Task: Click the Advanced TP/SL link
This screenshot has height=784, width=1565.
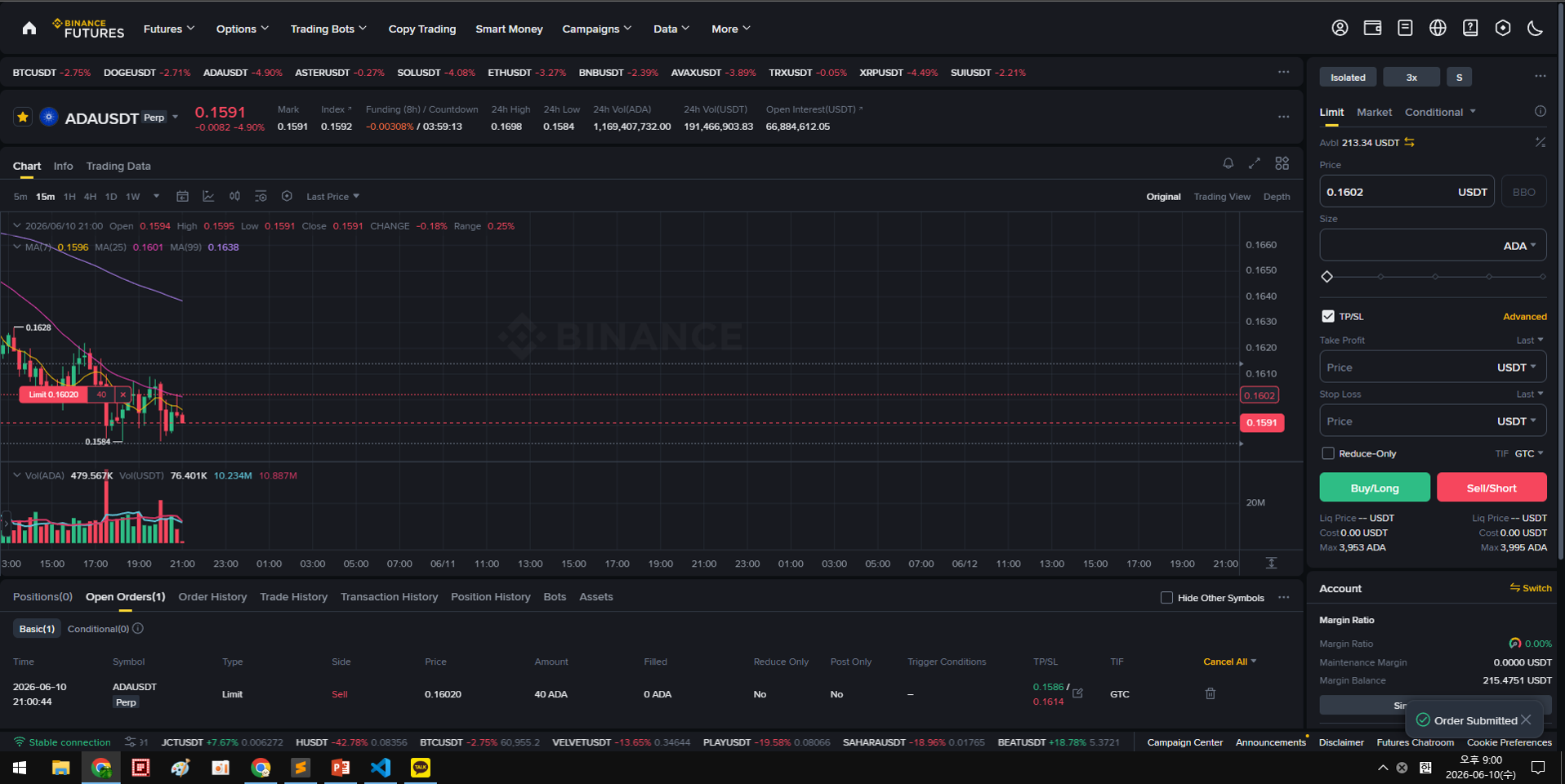Action: 1524,316
